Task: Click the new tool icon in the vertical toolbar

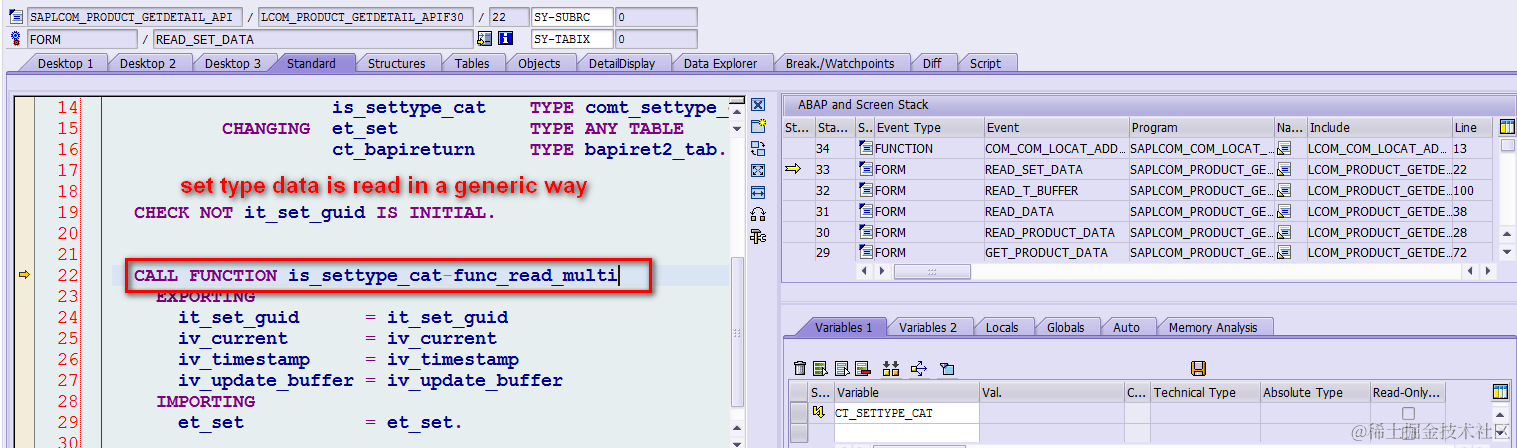Action: click(x=758, y=127)
